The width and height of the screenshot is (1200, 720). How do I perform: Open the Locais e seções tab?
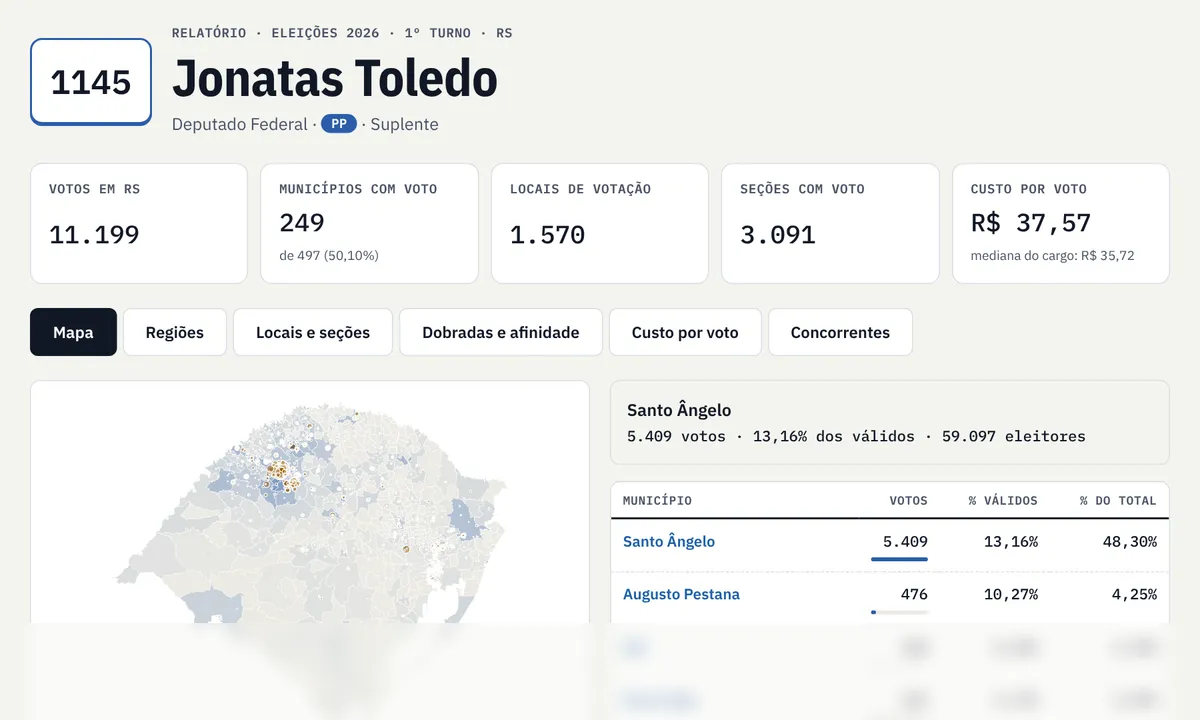tap(313, 332)
